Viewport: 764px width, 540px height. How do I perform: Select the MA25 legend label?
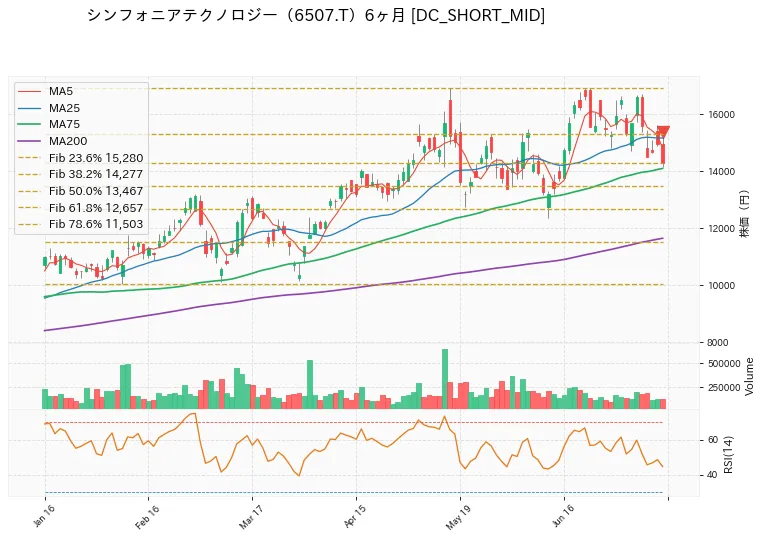[64, 108]
